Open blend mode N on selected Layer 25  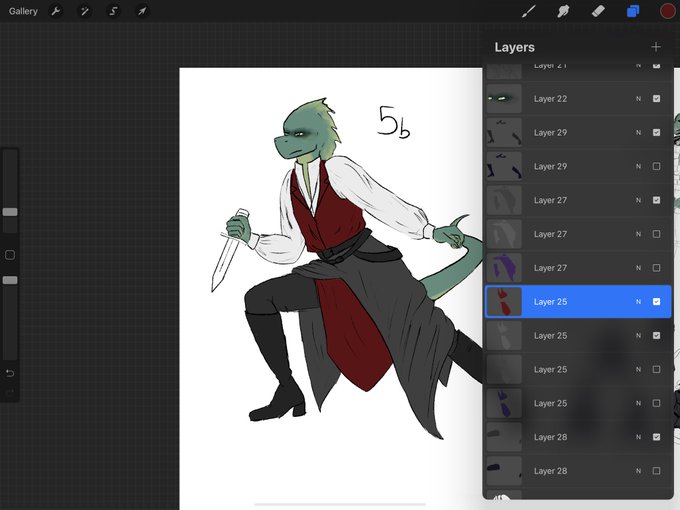(x=638, y=302)
